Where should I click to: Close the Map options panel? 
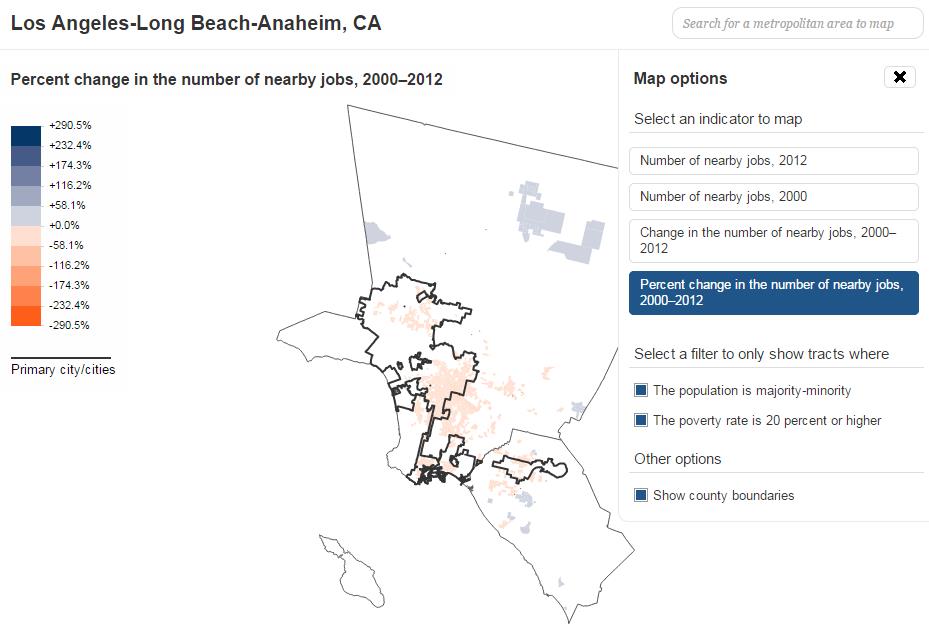(x=899, y=77)
